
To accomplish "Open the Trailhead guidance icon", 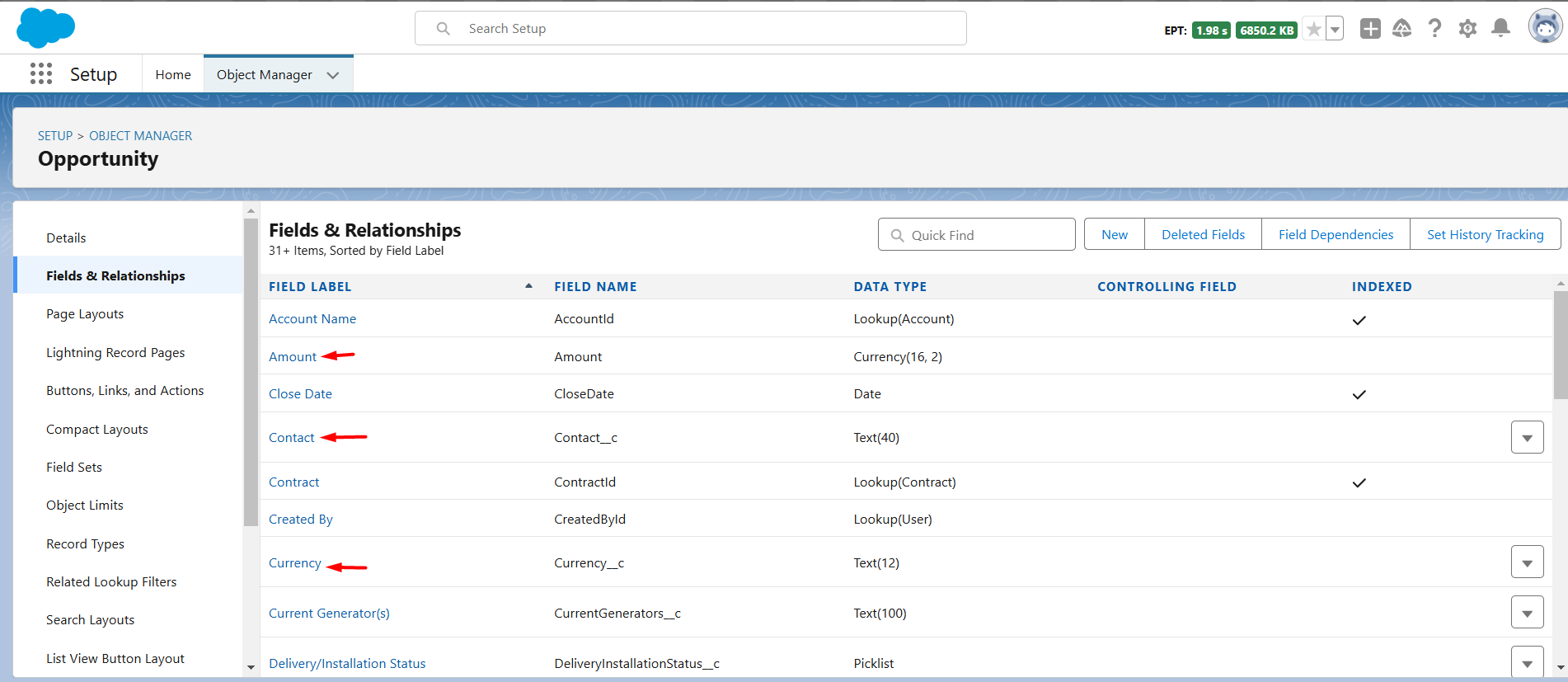I will click(x=1401, y=29).
